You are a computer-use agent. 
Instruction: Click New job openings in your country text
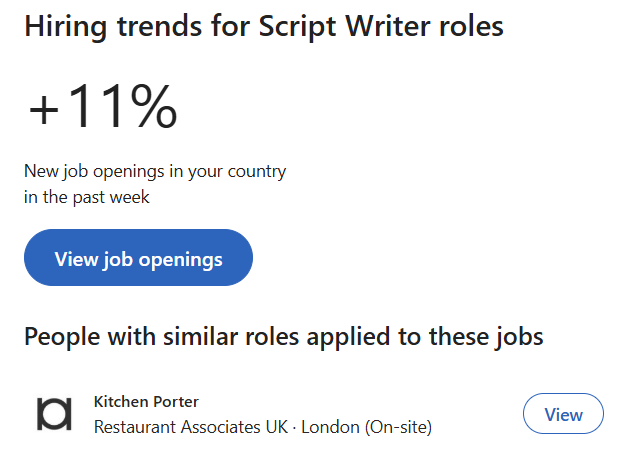pyautogui.click(x=155, y=171)
